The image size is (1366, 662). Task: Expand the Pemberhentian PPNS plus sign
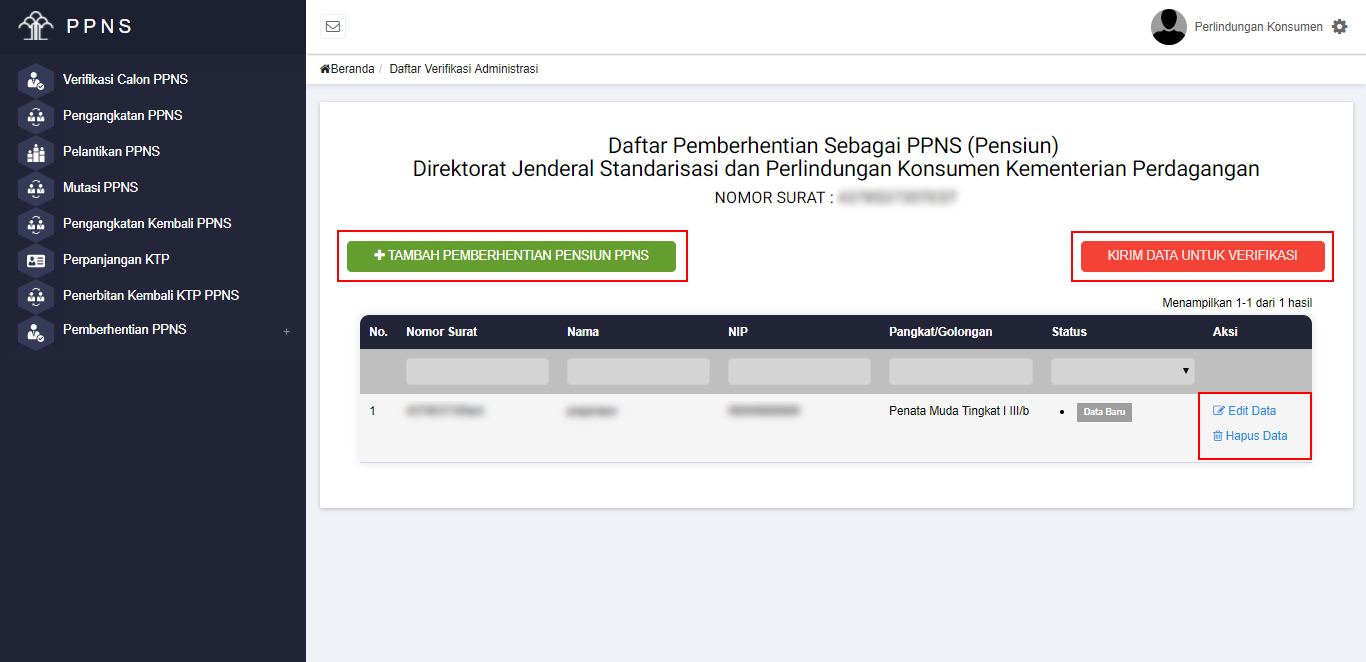tap(286, 331)
